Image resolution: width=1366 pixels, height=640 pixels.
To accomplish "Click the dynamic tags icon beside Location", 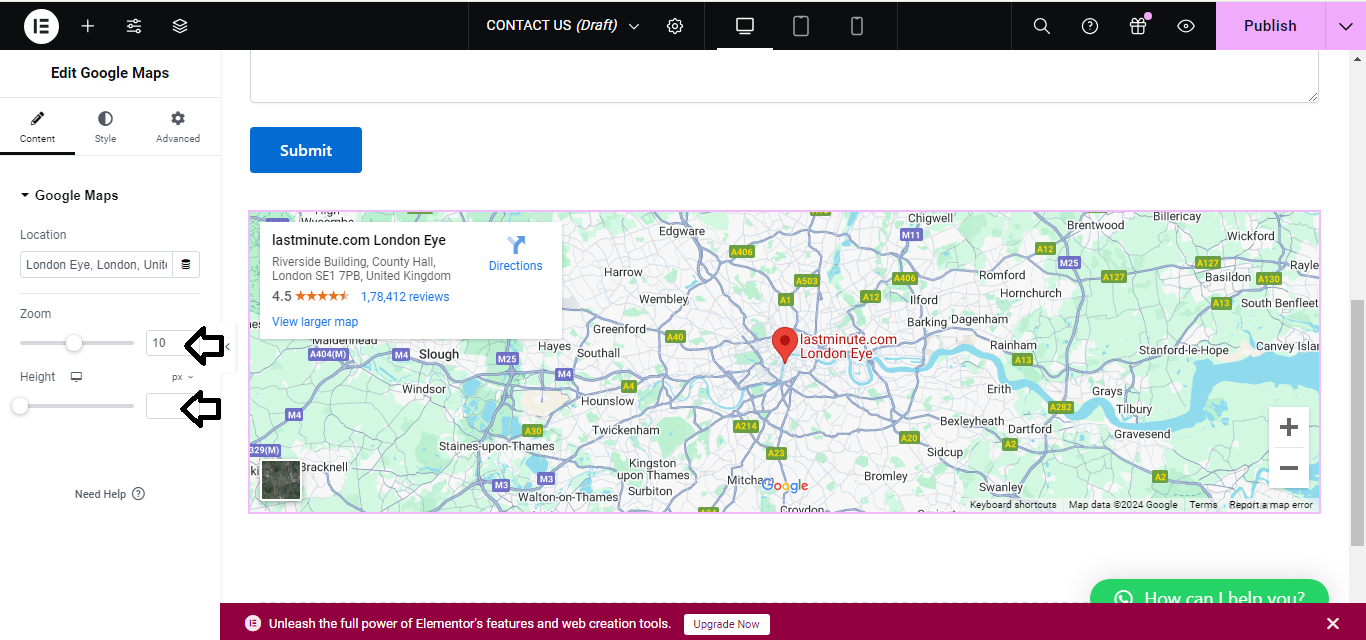I will point(186,265).
